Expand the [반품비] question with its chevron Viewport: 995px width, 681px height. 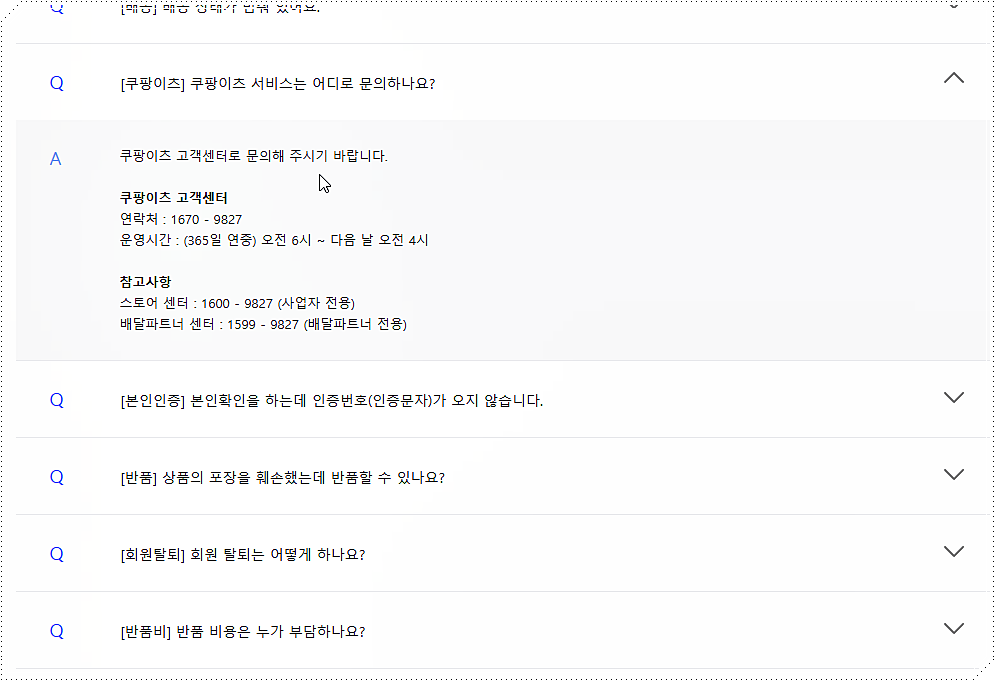(x=953, y=628)
